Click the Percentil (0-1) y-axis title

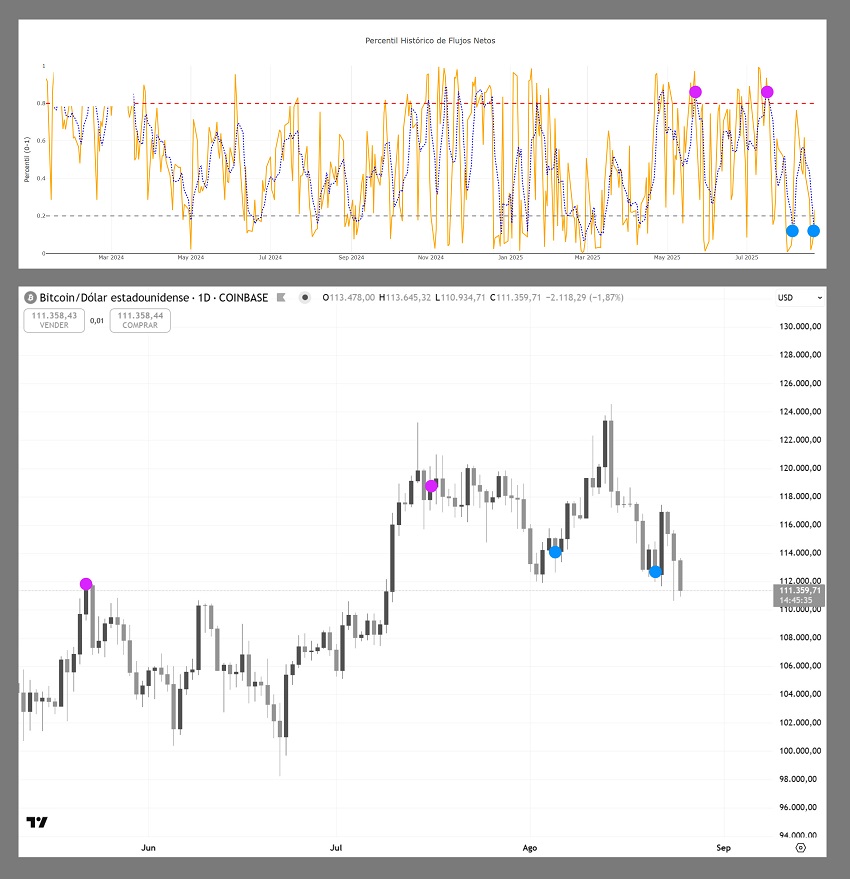pyautogui.click(x=26, y=159)
